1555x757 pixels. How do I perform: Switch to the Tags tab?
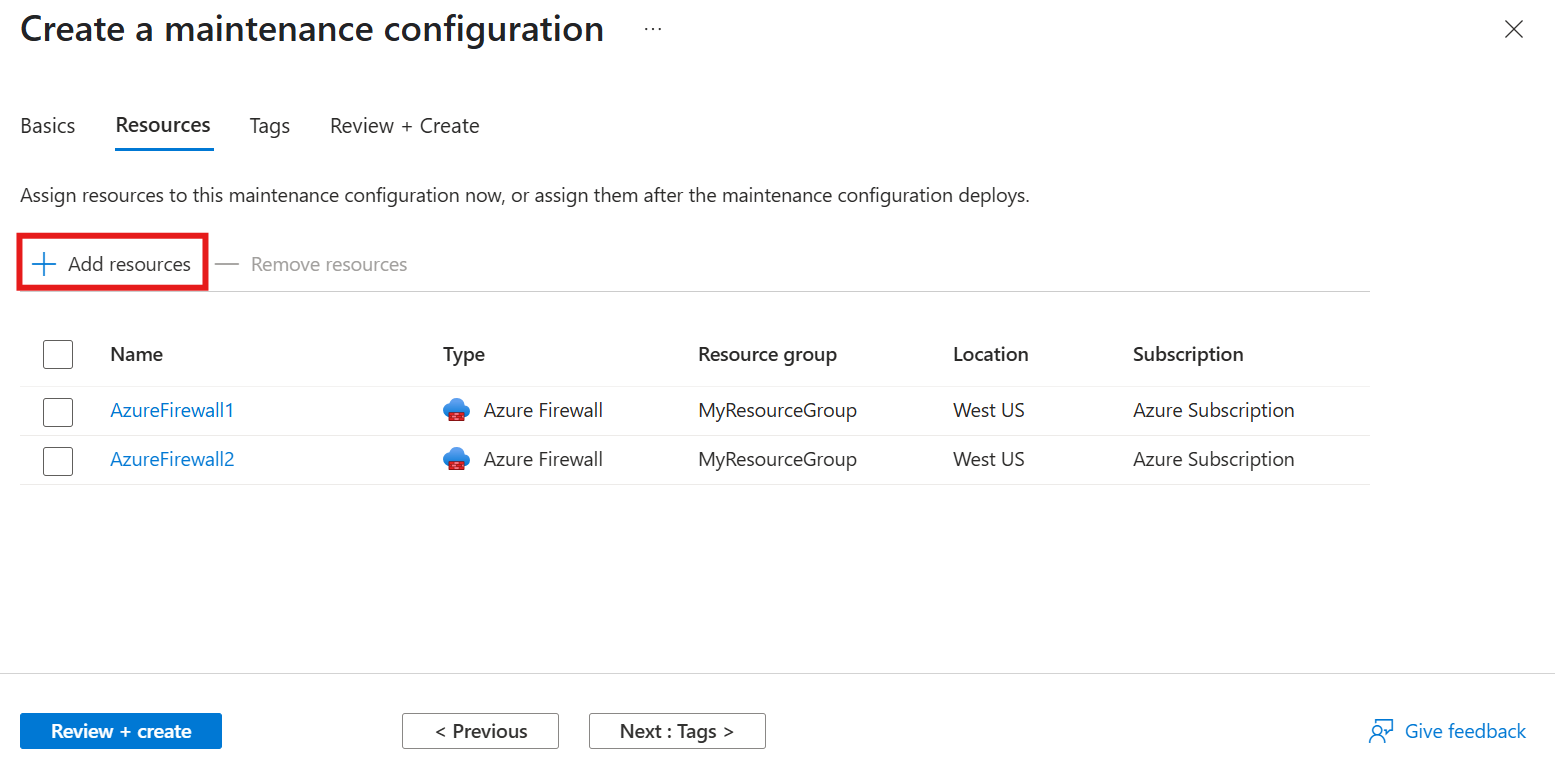click(x=269, y=125)
